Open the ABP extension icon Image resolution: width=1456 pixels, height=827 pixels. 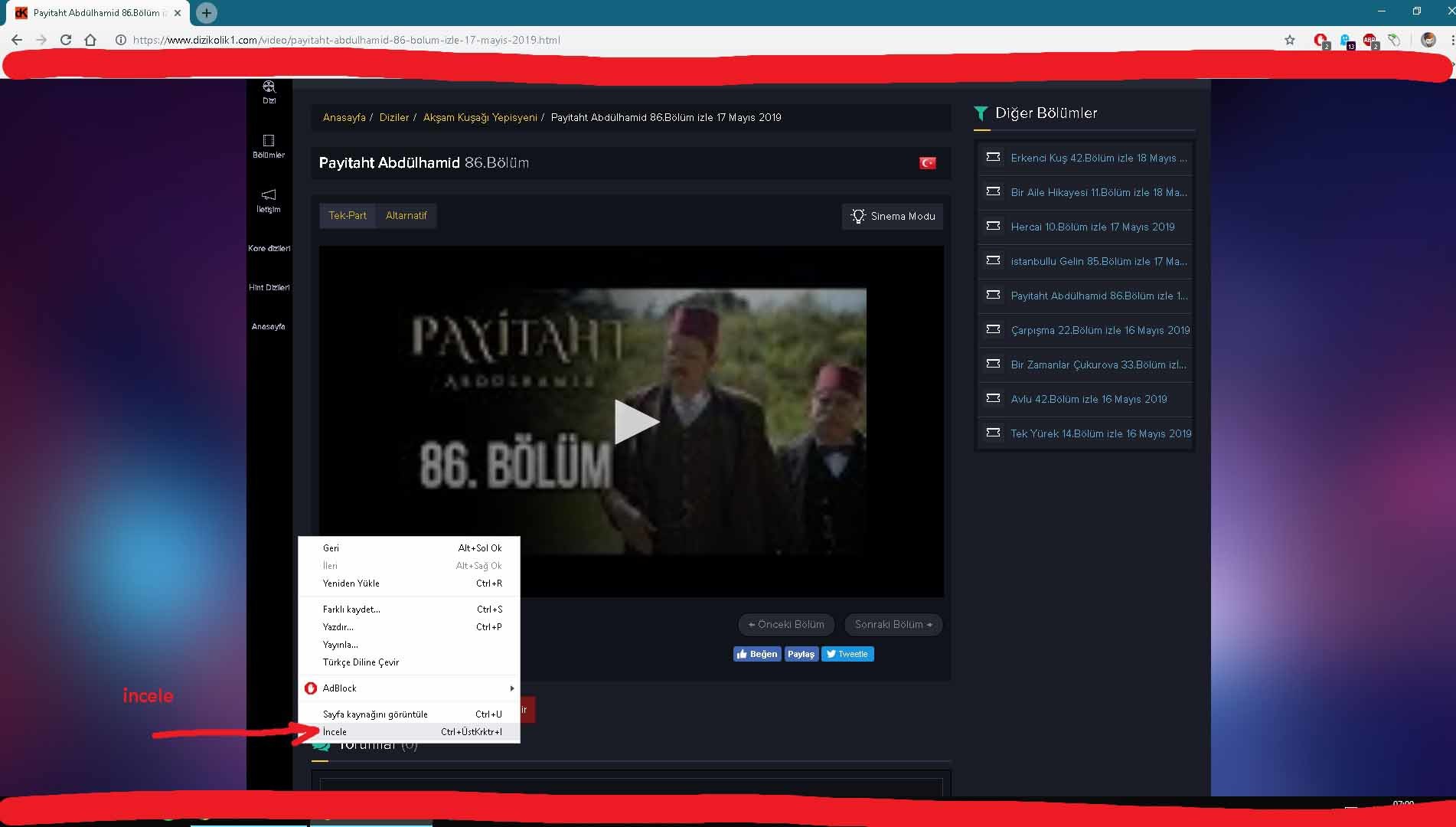pyautogui.click(x=1369, y=41)
